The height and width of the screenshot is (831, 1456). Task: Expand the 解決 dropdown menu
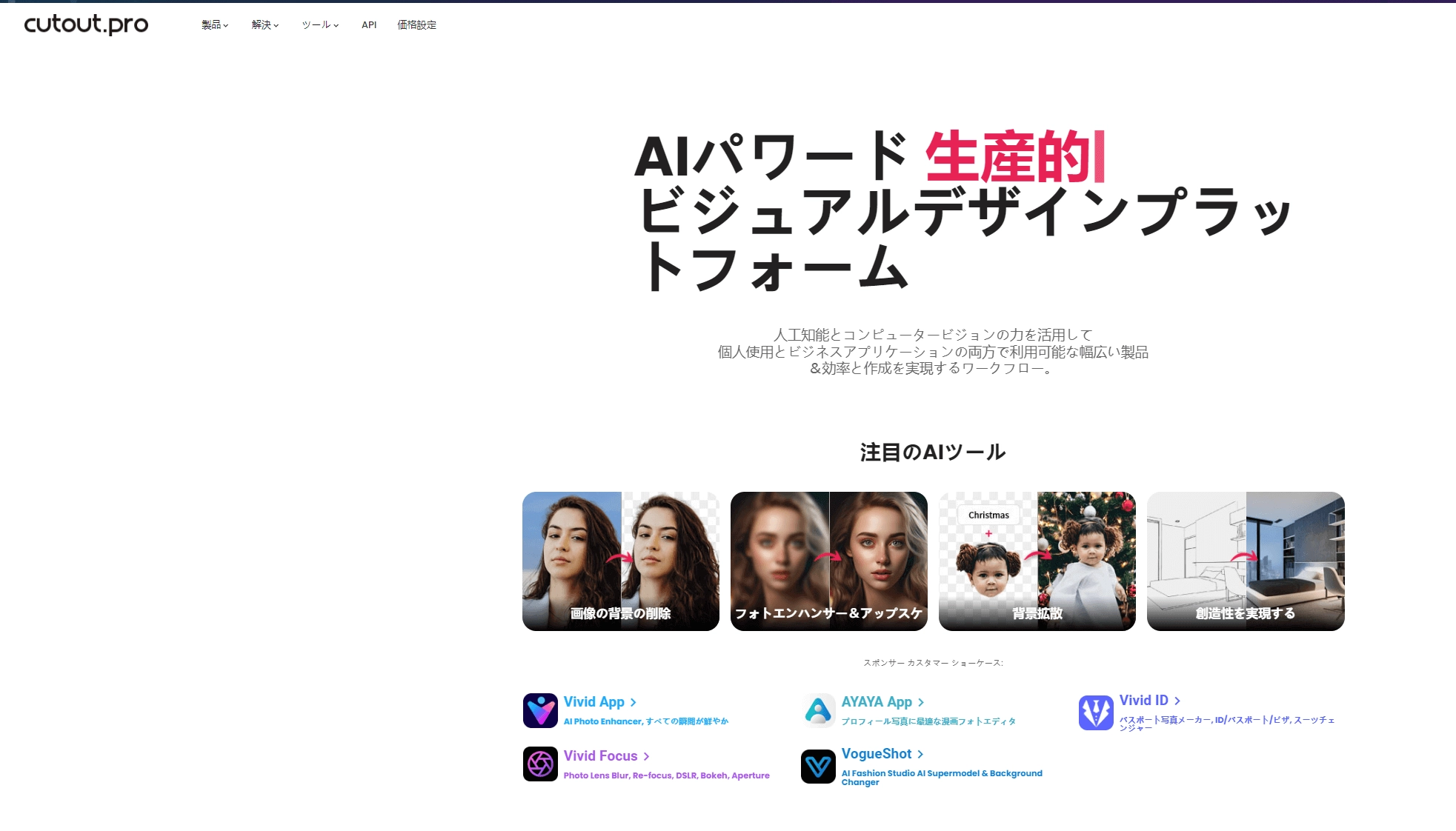(x=264, y=24)
